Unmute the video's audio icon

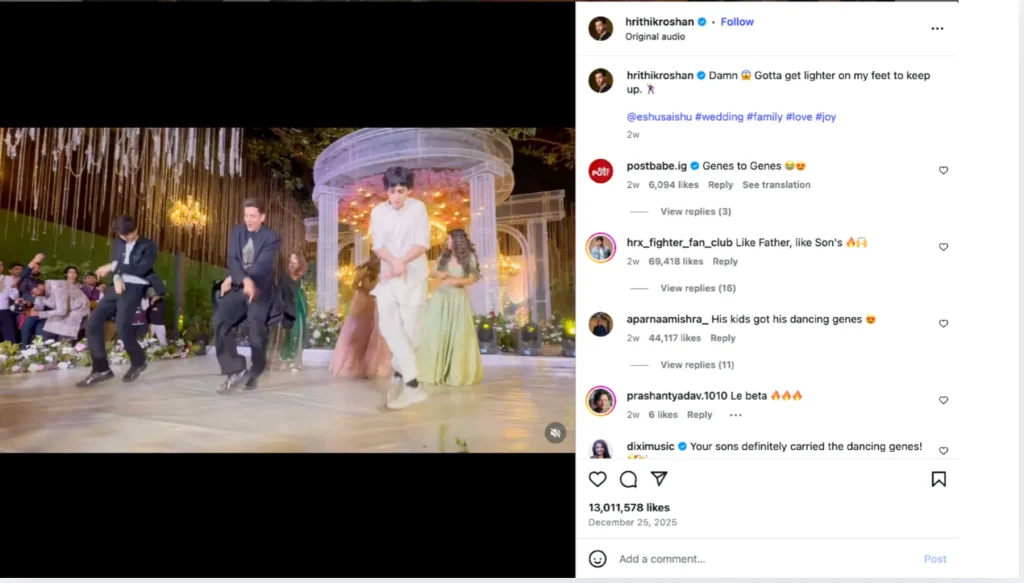point(554,432)
